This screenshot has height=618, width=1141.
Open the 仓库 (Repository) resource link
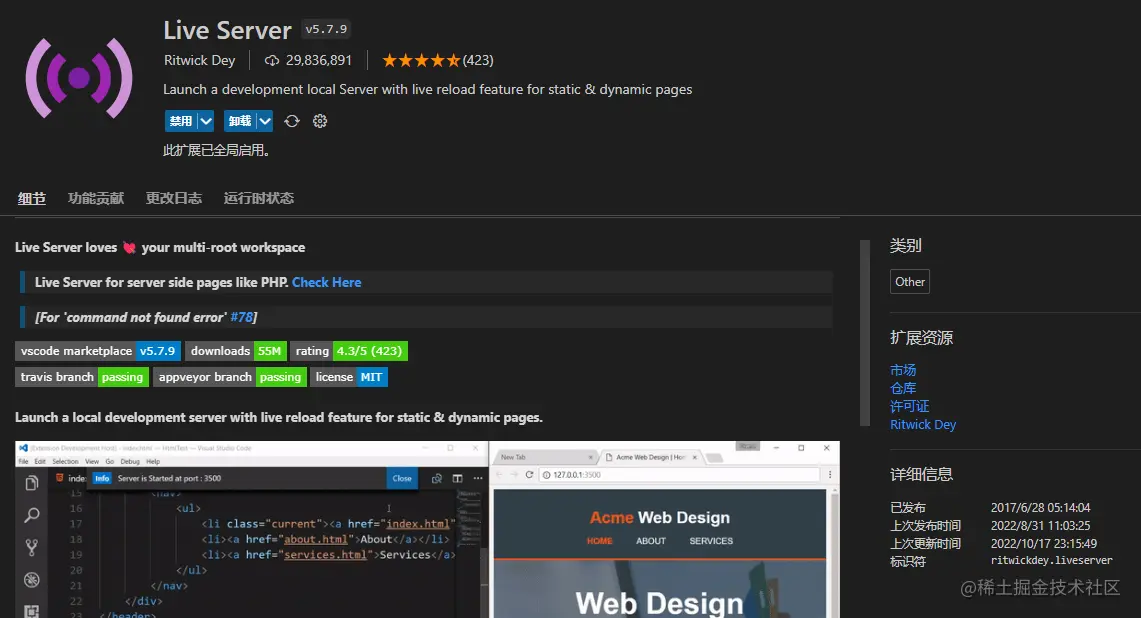[903, 389]
